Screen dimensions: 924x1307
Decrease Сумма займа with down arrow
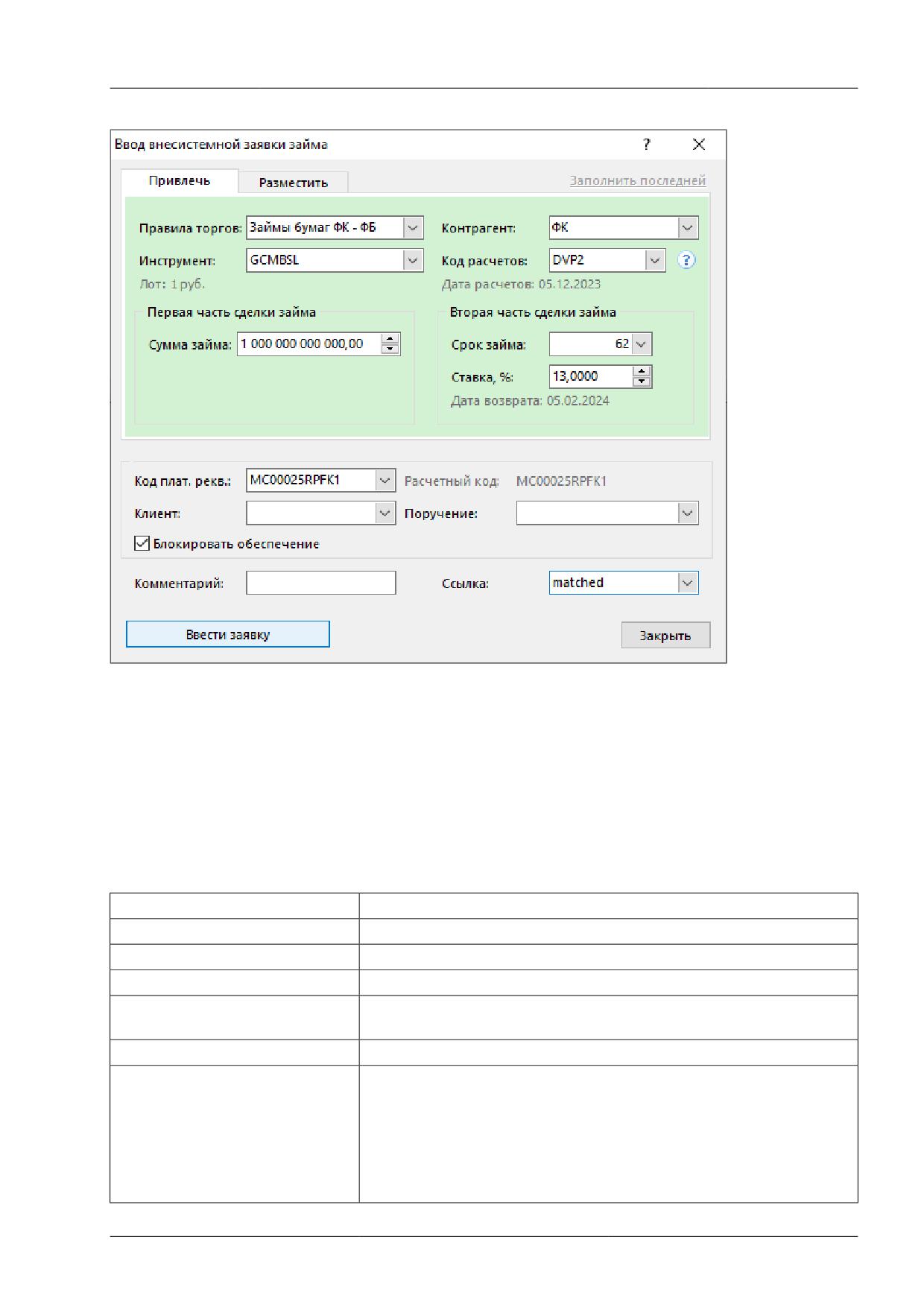point(390,349)
